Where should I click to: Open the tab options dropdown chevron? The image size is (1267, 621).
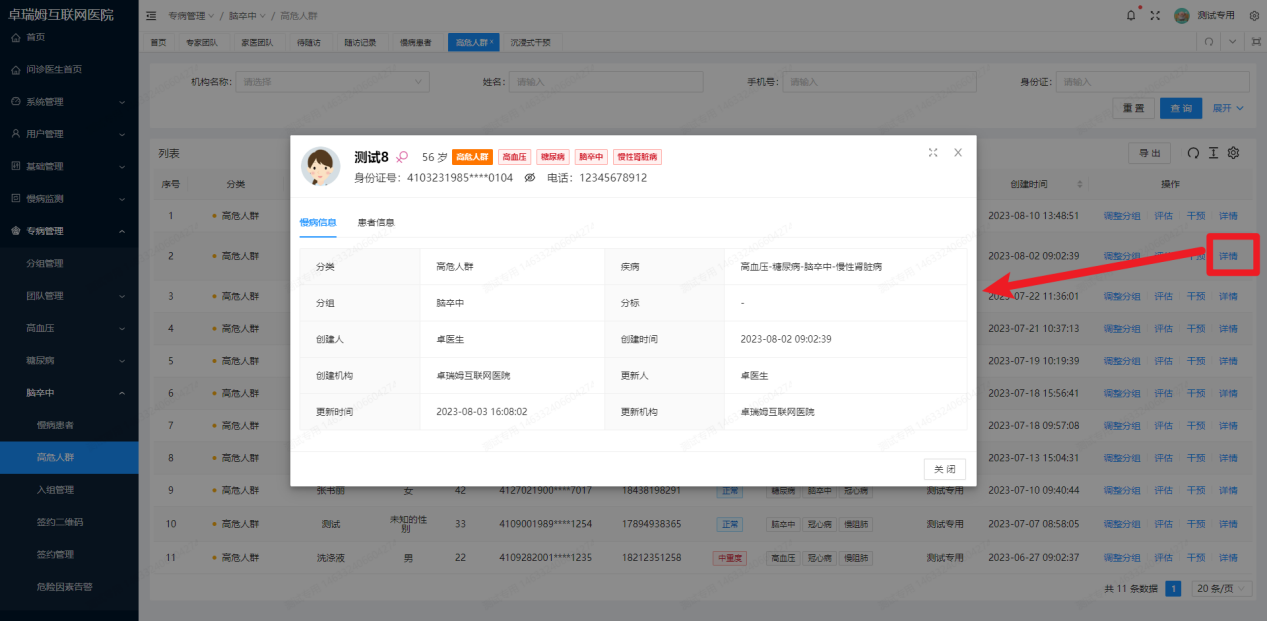1232,42
